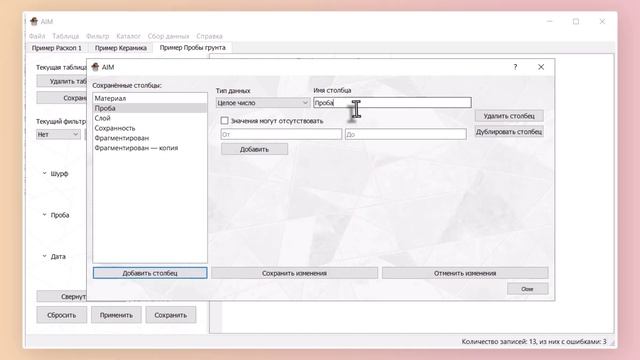Screen dimensions: 640x360
Task: Open the Файл menu
Action: click(37, 36)
